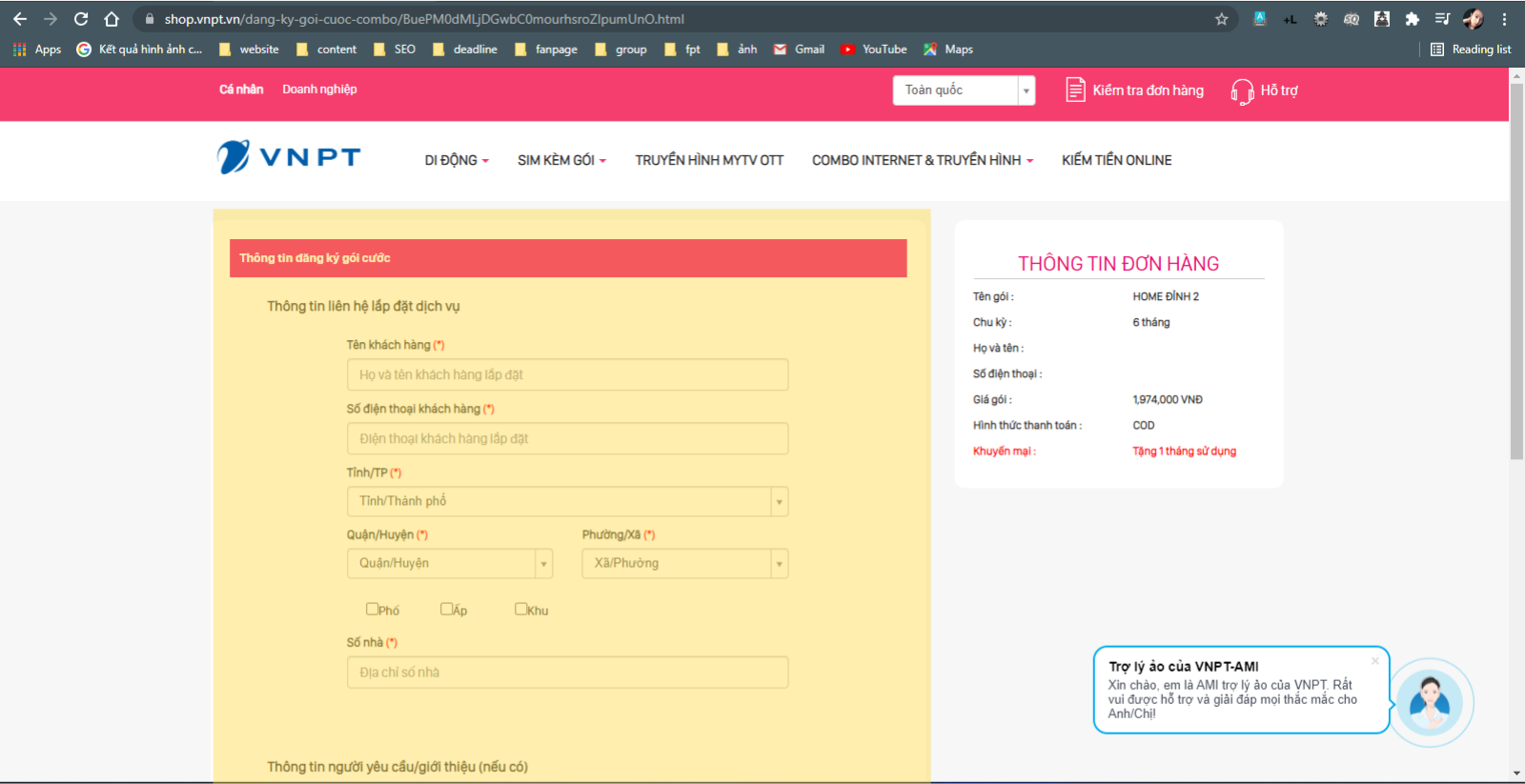
Task: Click the browser address bar URL
Action: point(424,19)
